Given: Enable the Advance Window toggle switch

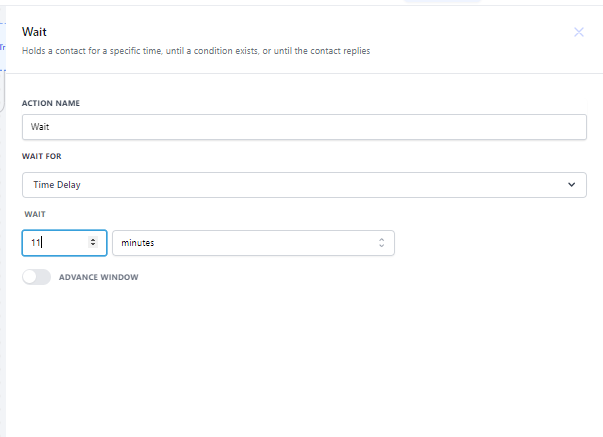Looking at the screenshot, I should (36, 277).
